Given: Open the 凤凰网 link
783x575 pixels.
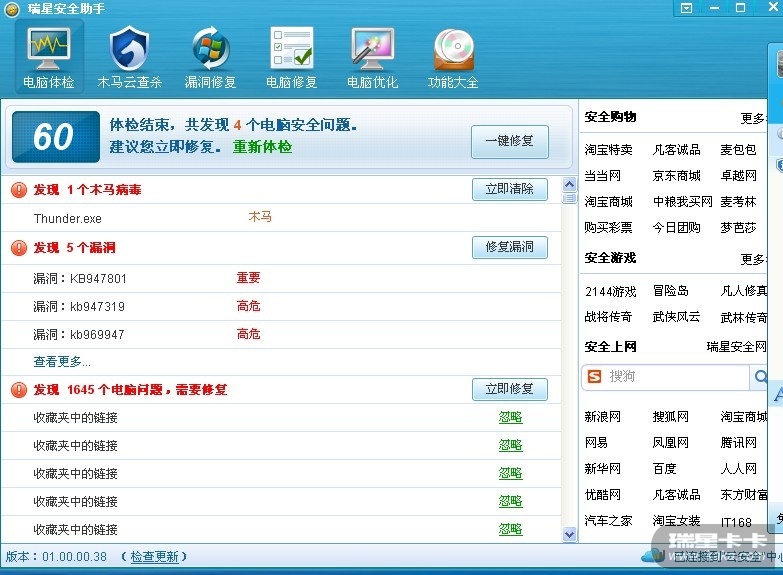Looking at the screenshot, I should pyautogui.click(x=670, y=443).
